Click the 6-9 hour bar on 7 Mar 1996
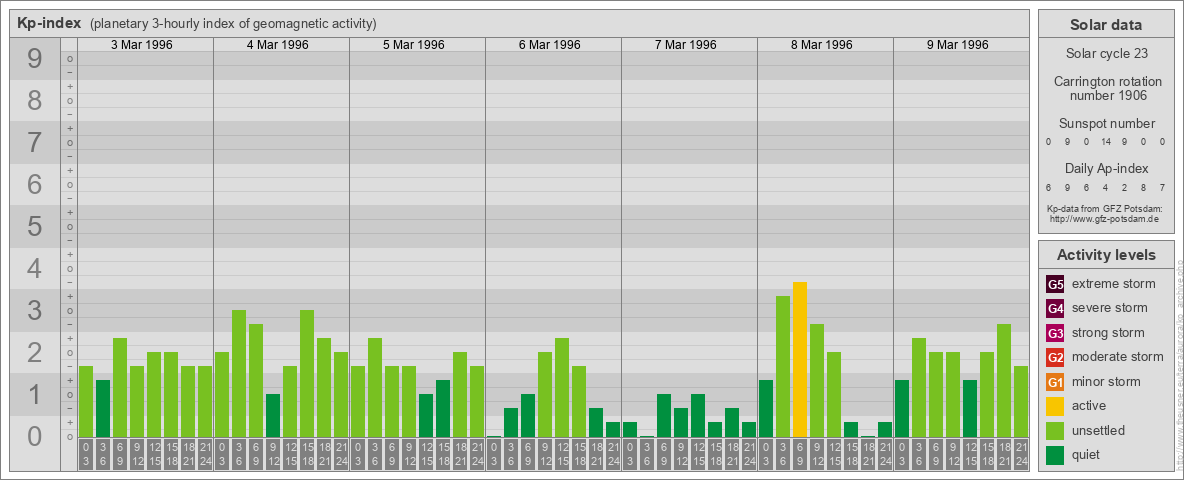Screen dimensions: 1184x480 point(664,416)
